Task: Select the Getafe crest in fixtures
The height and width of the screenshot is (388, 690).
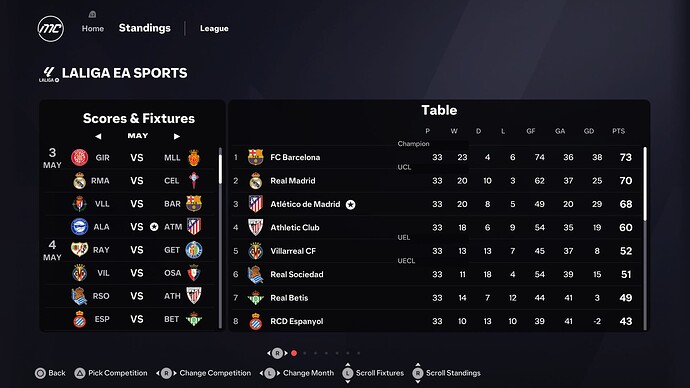Action: pyautogui.click(x=194, y=250)
